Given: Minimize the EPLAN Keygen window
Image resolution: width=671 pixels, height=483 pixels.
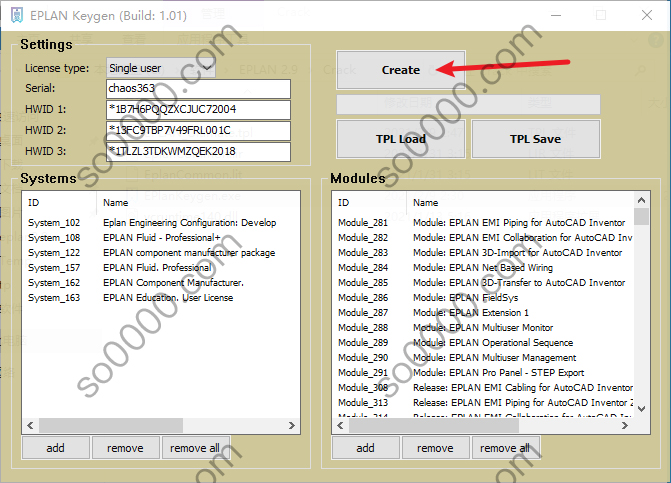Looking at the screenshot, I should point(556,15).
